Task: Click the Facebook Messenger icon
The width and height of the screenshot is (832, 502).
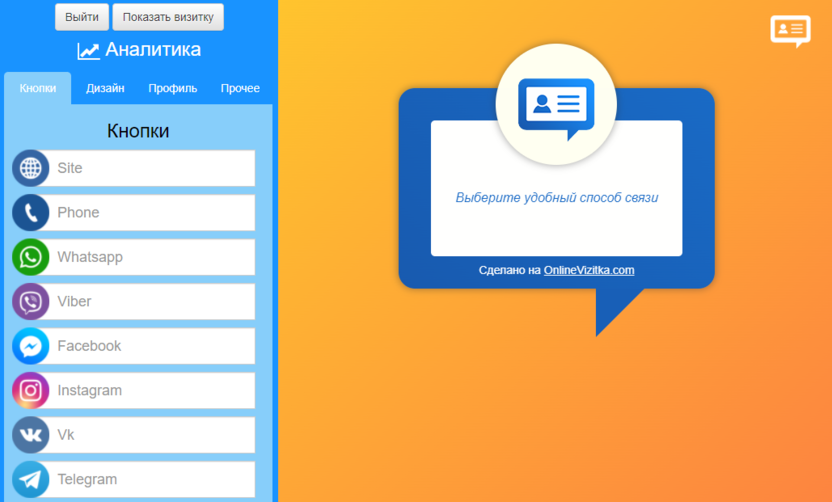Action: coord(31,346)
